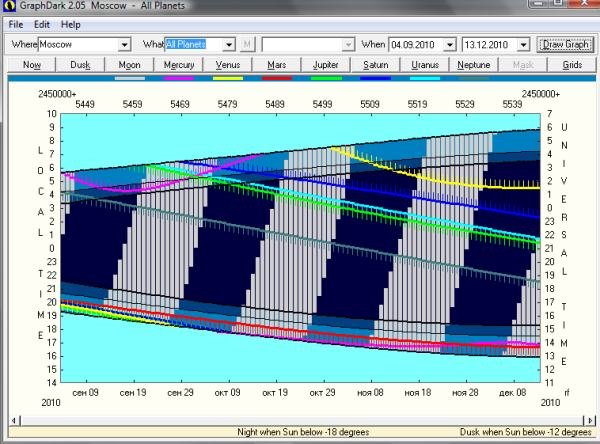Toggle the Moon display button
This screenshot has width=600, height=444.
coord(129,65)
